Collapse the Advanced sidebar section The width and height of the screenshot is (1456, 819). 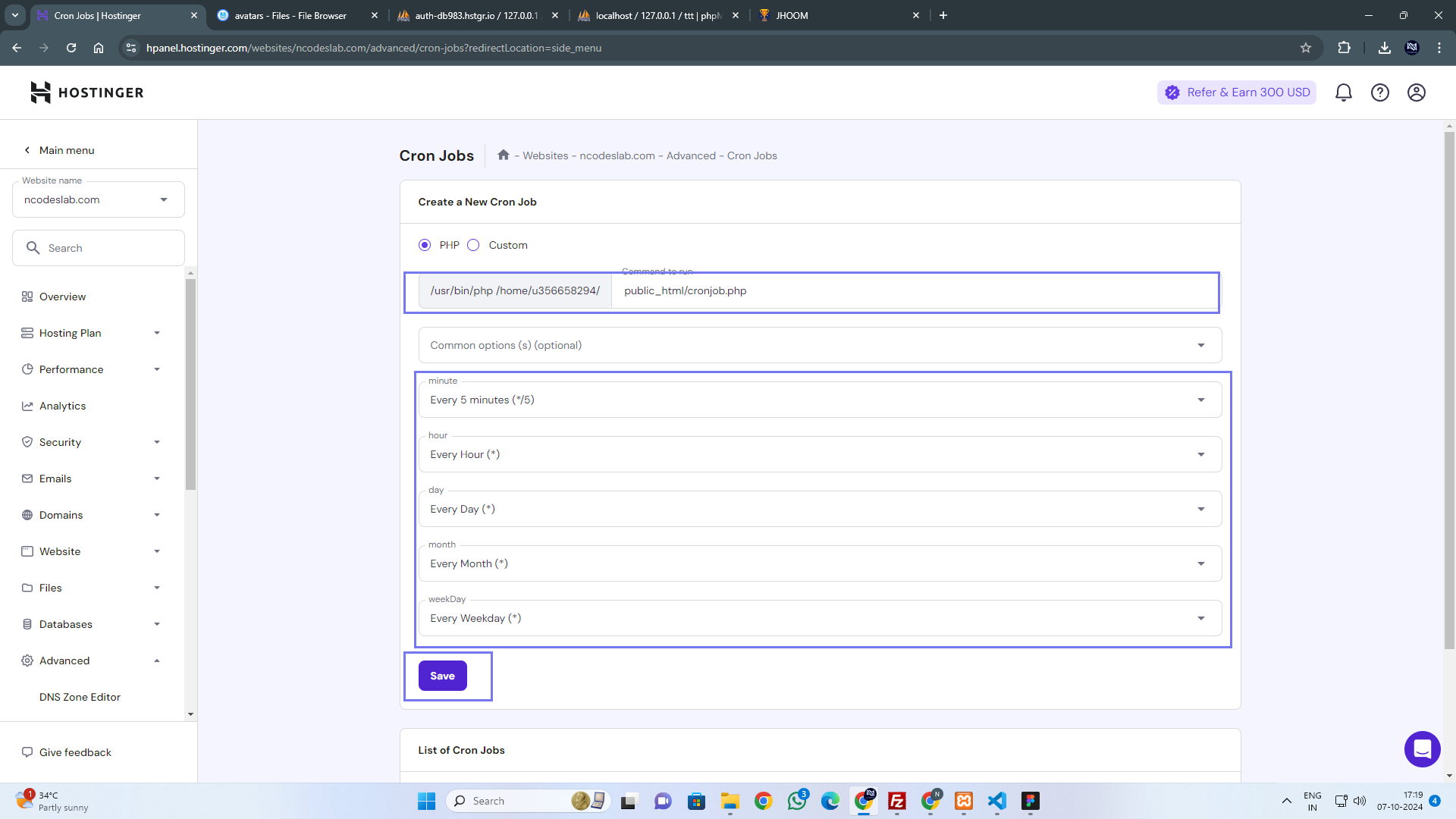(x=91, y=661)
